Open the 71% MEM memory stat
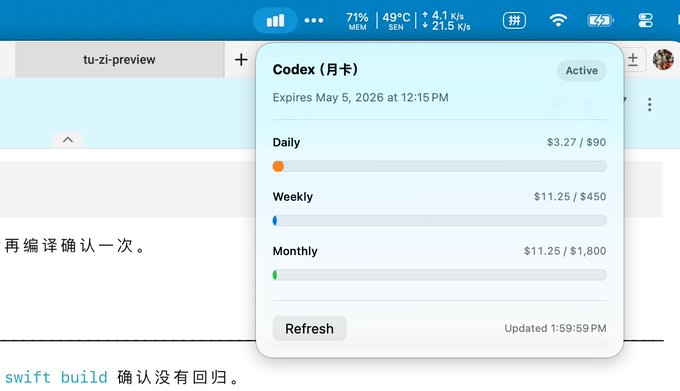 pyautogui.click(x=357, y=21)
